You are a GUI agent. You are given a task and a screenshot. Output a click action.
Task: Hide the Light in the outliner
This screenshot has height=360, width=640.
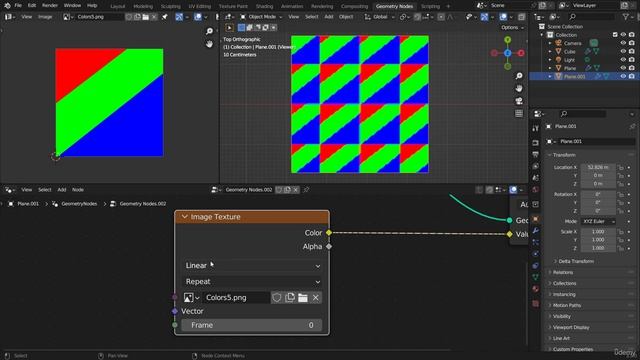[x=623, y=60]
